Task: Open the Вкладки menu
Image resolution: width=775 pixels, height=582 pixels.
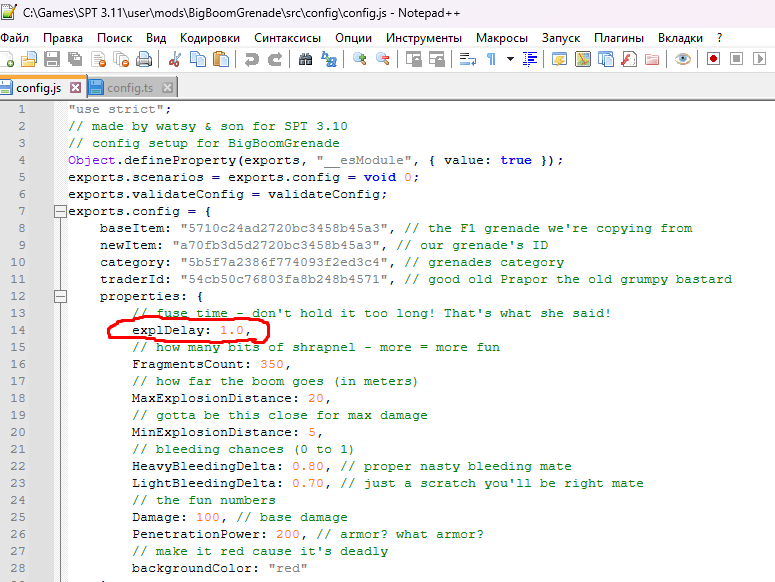Action: tap(680, 38)
